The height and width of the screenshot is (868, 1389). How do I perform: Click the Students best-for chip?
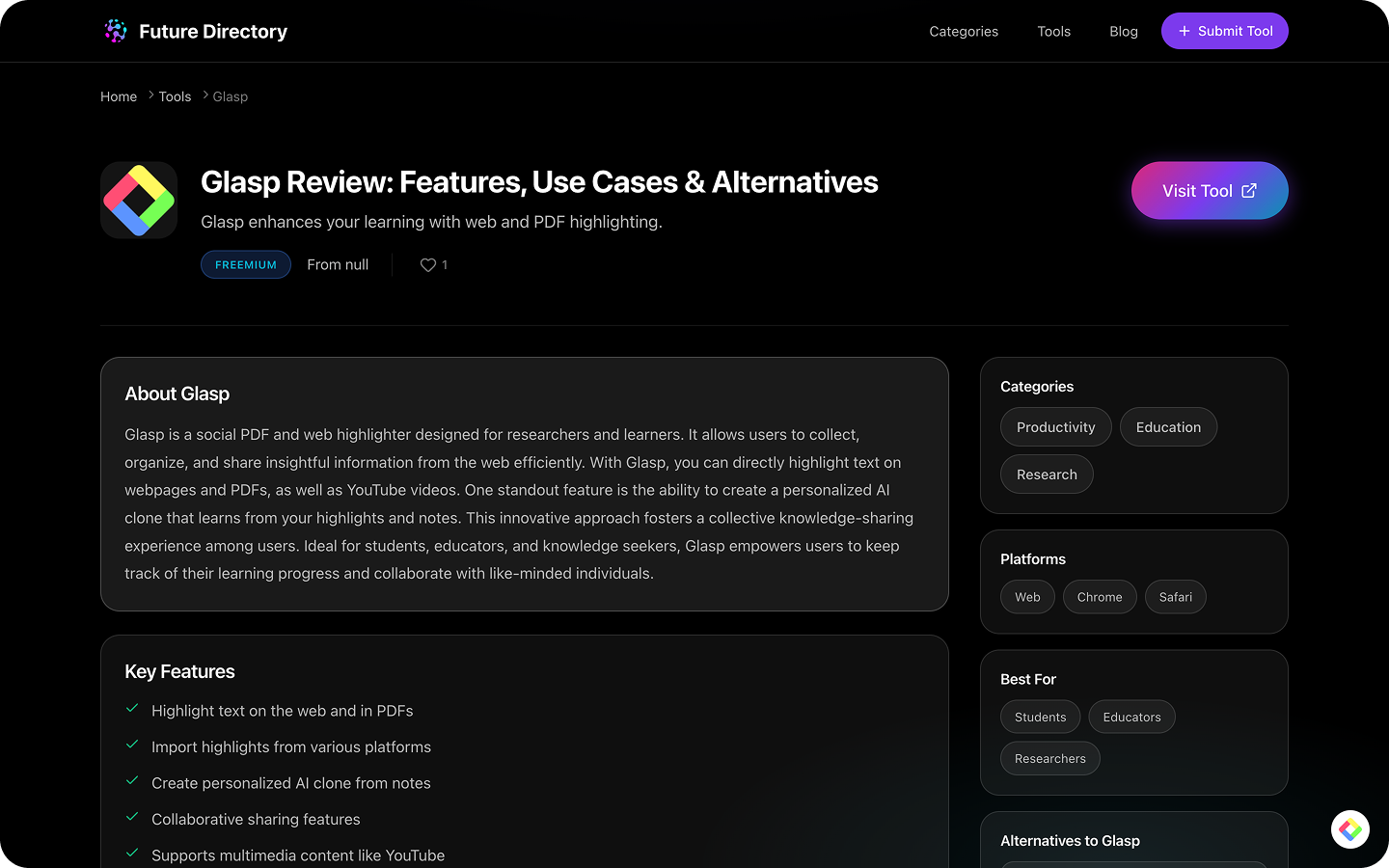1041,717
